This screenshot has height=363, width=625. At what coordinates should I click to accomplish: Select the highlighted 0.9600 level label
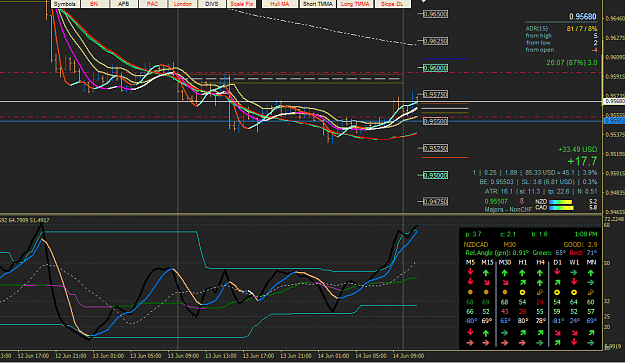435,68
